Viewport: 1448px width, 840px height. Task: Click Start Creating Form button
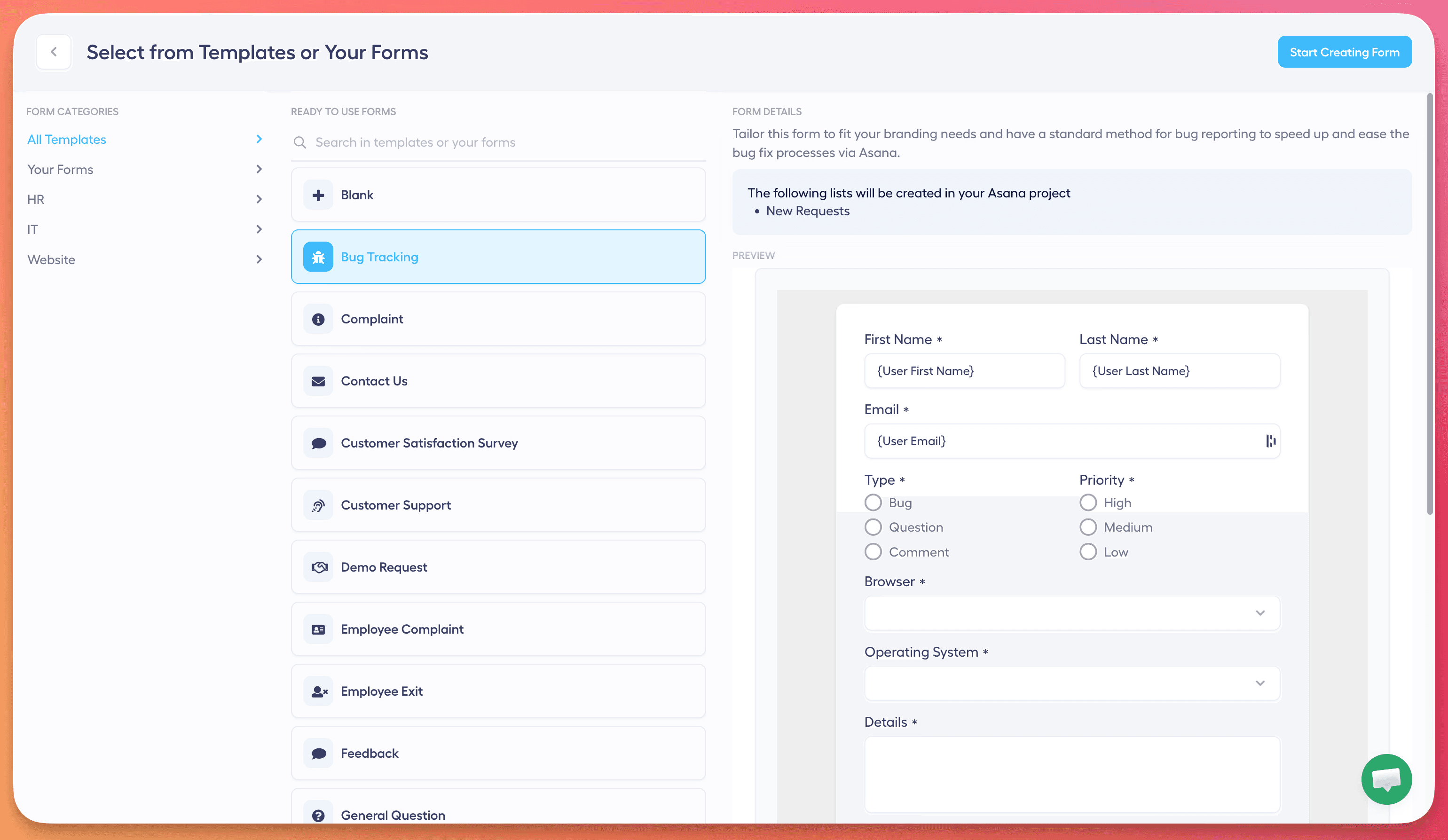[x=1344, y=52]
